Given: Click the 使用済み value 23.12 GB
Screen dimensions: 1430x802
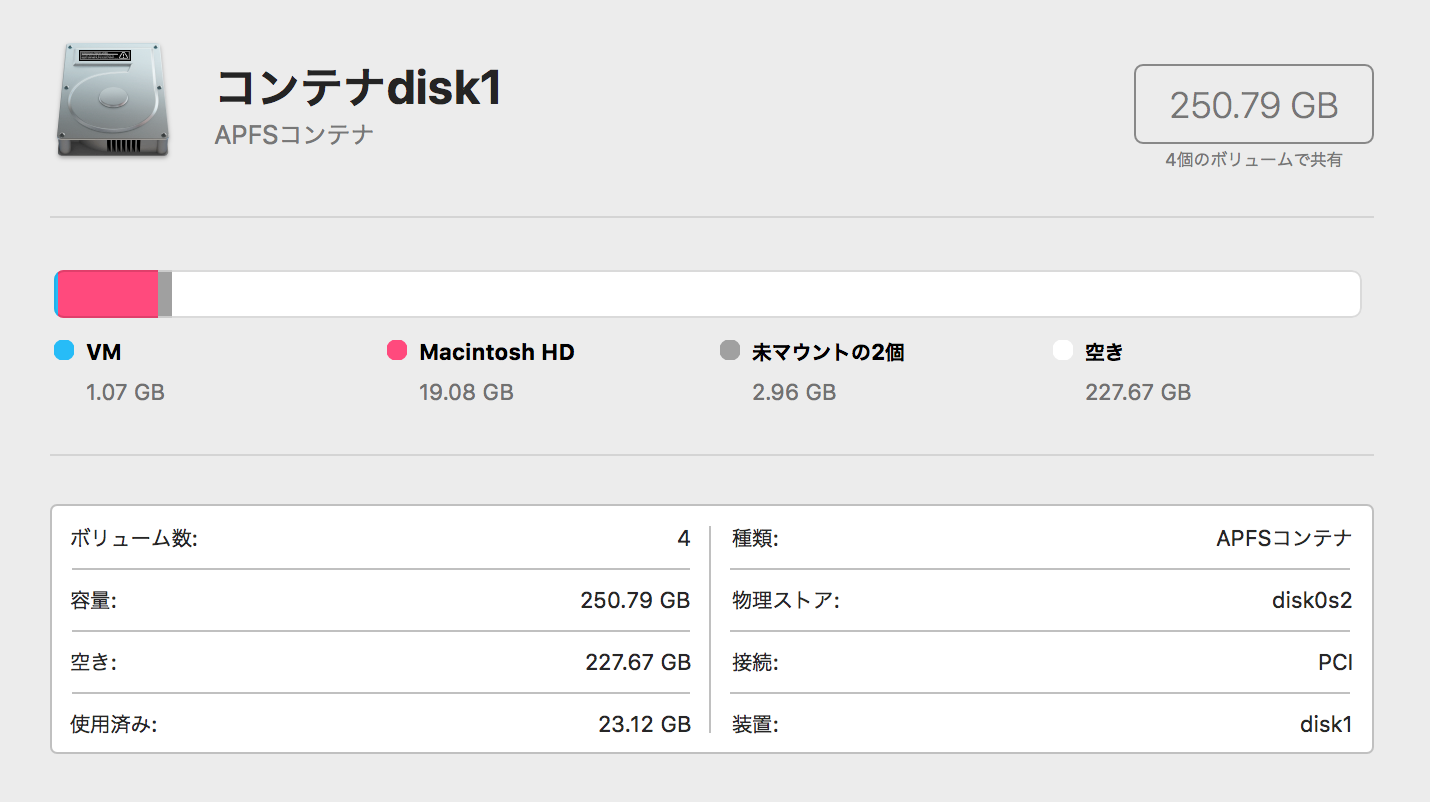Looking at the screenshot, I should pos(644,725).
